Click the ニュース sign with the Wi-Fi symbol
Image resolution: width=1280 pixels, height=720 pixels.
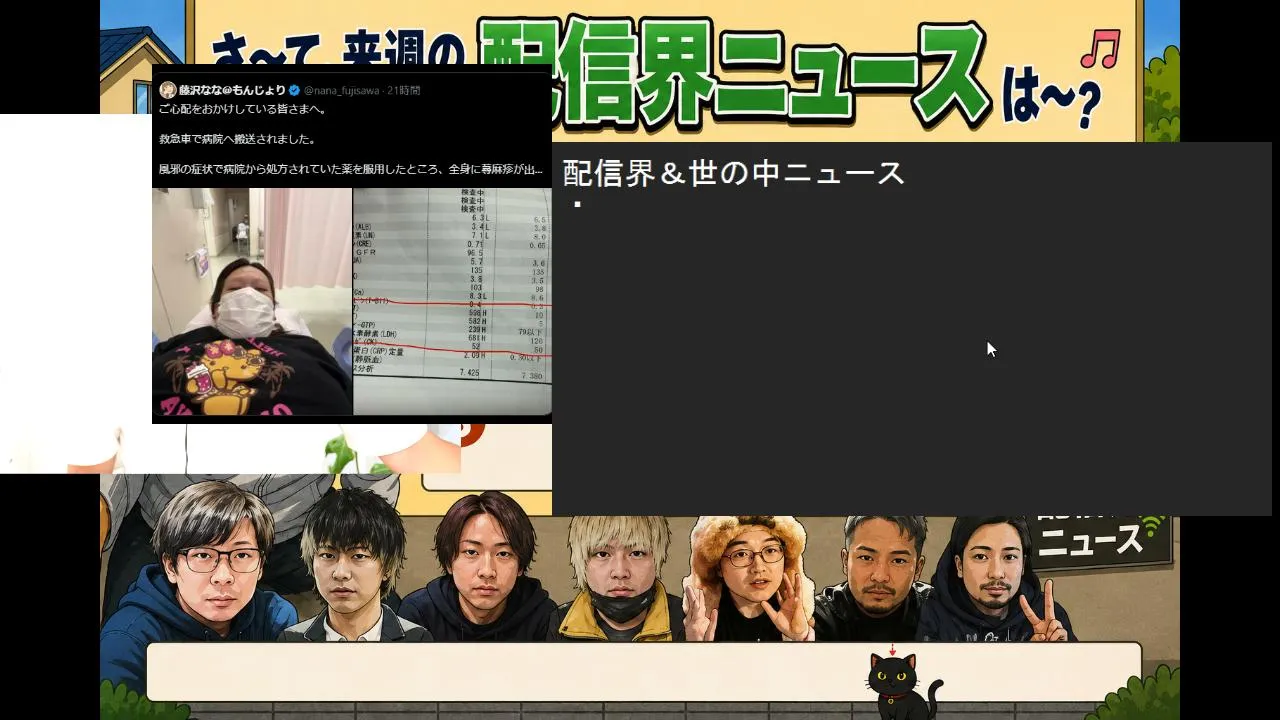1101,542
